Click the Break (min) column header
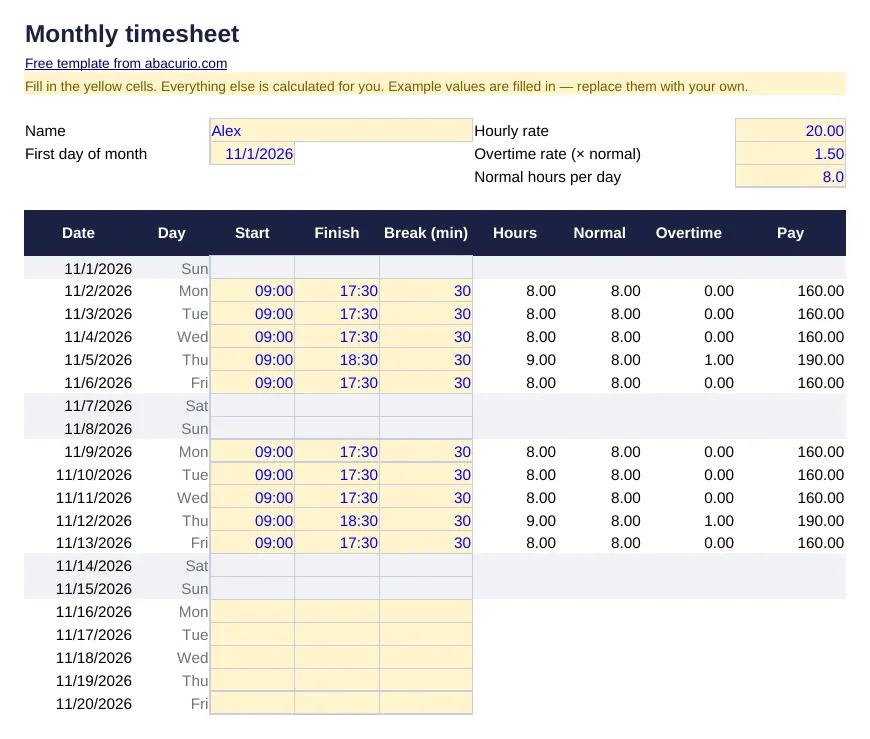The image size is (870, 739). (x=426, y=233)
